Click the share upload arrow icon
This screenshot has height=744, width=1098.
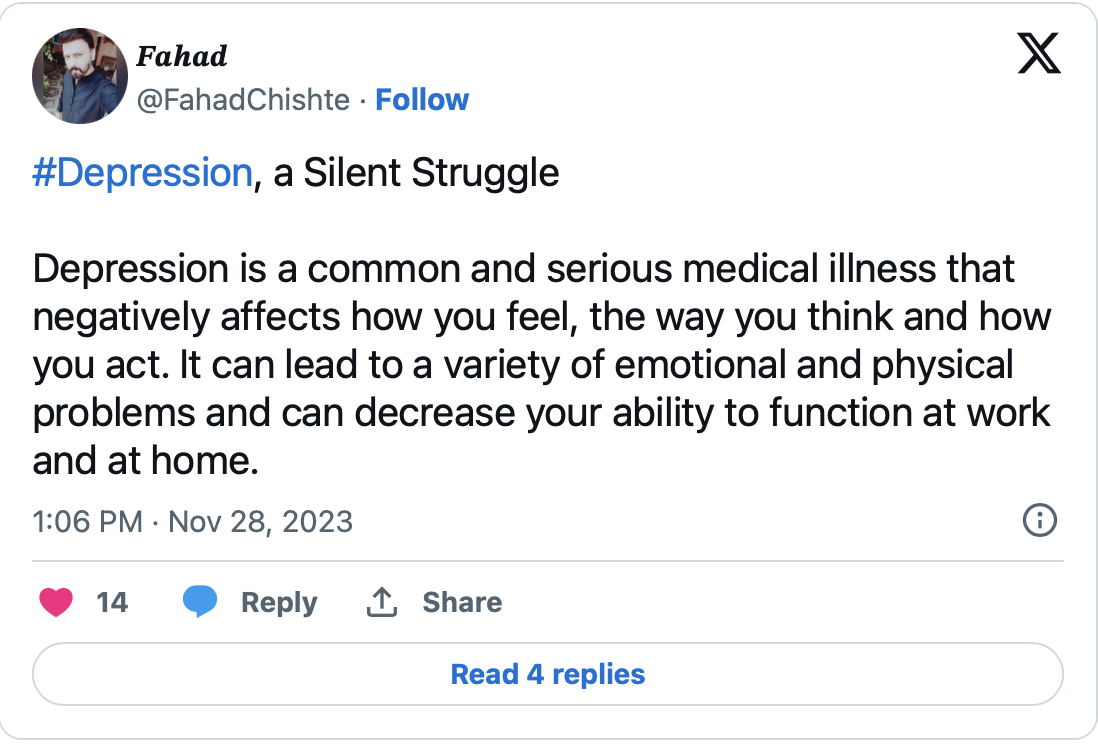(382, 602)
